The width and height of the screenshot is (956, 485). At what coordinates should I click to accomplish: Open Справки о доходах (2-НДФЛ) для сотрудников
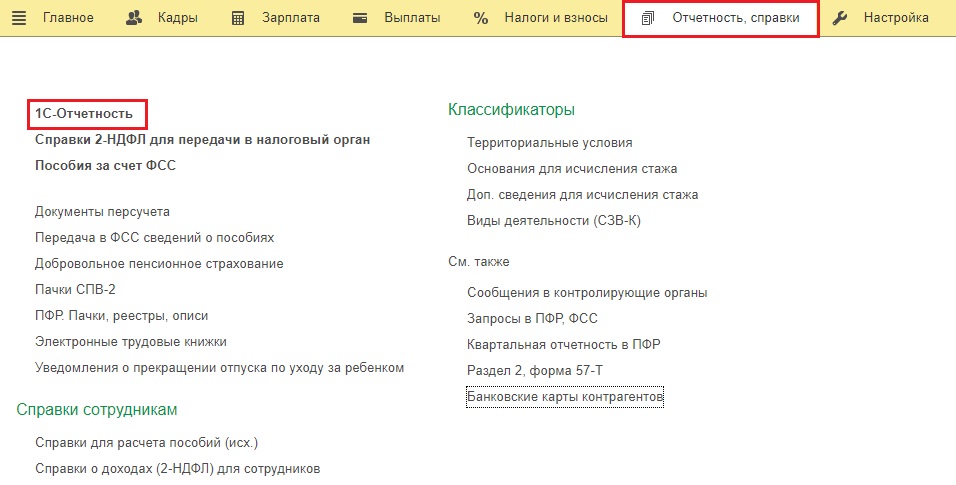[177, 469]
